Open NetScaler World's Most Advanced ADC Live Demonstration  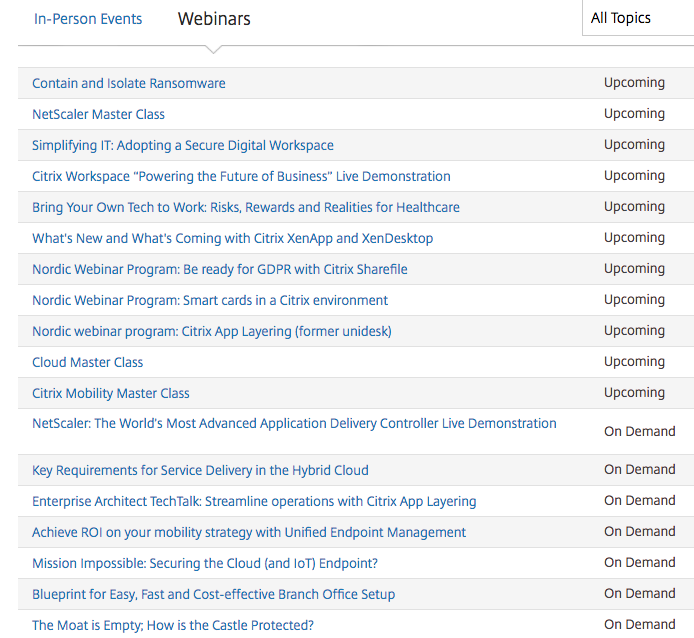point(294,423)
